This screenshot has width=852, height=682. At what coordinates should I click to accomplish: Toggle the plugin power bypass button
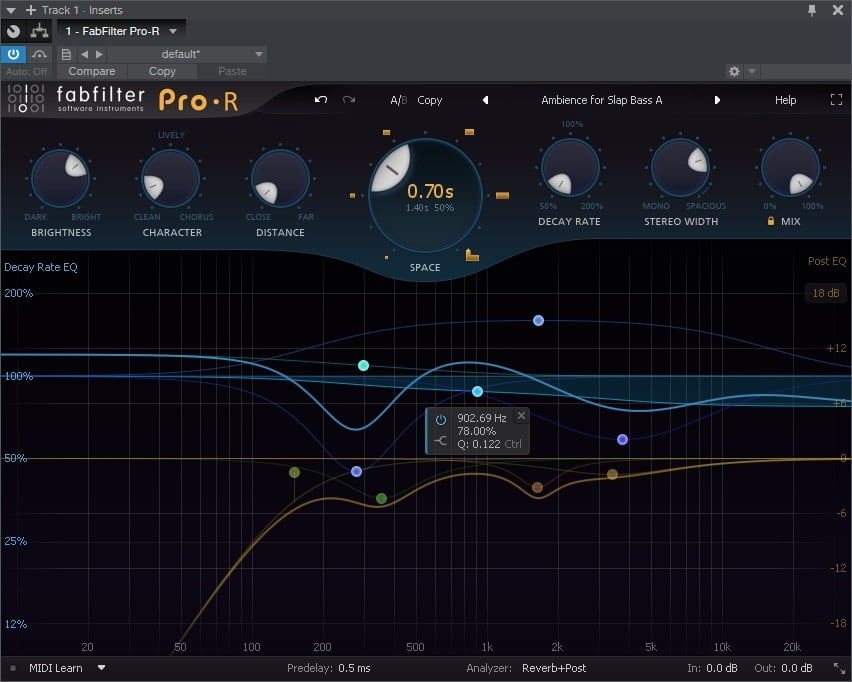click(13, 54)
